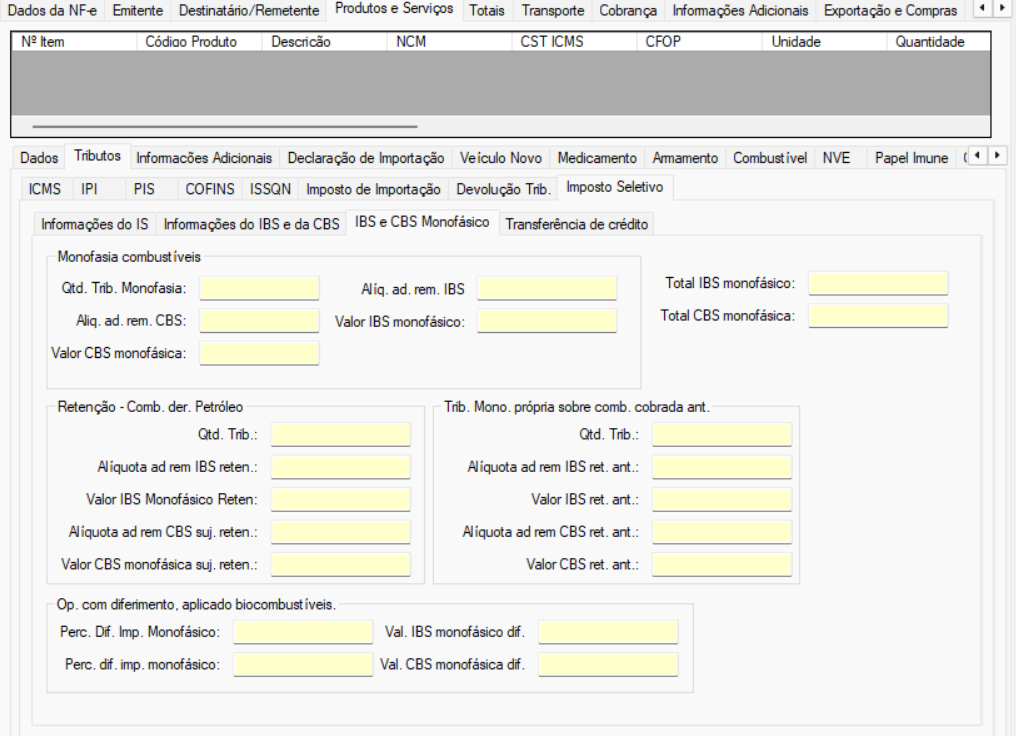Screen dimensions: 1016x736
Task: Click the NCM column header
Action: (450, 41)
